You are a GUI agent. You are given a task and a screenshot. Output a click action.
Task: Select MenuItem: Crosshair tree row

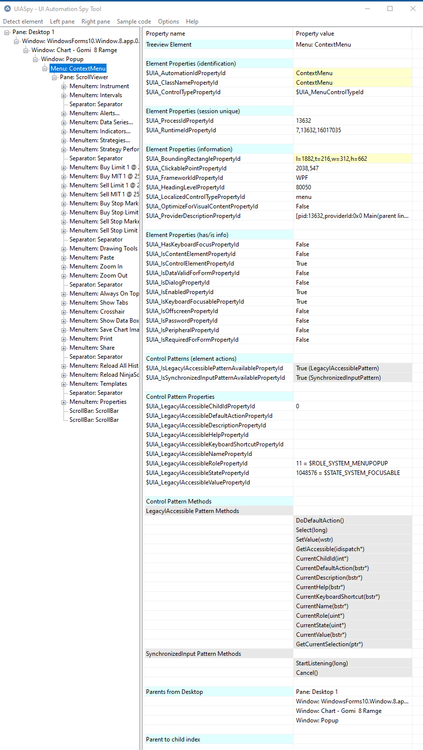(98, 311)
